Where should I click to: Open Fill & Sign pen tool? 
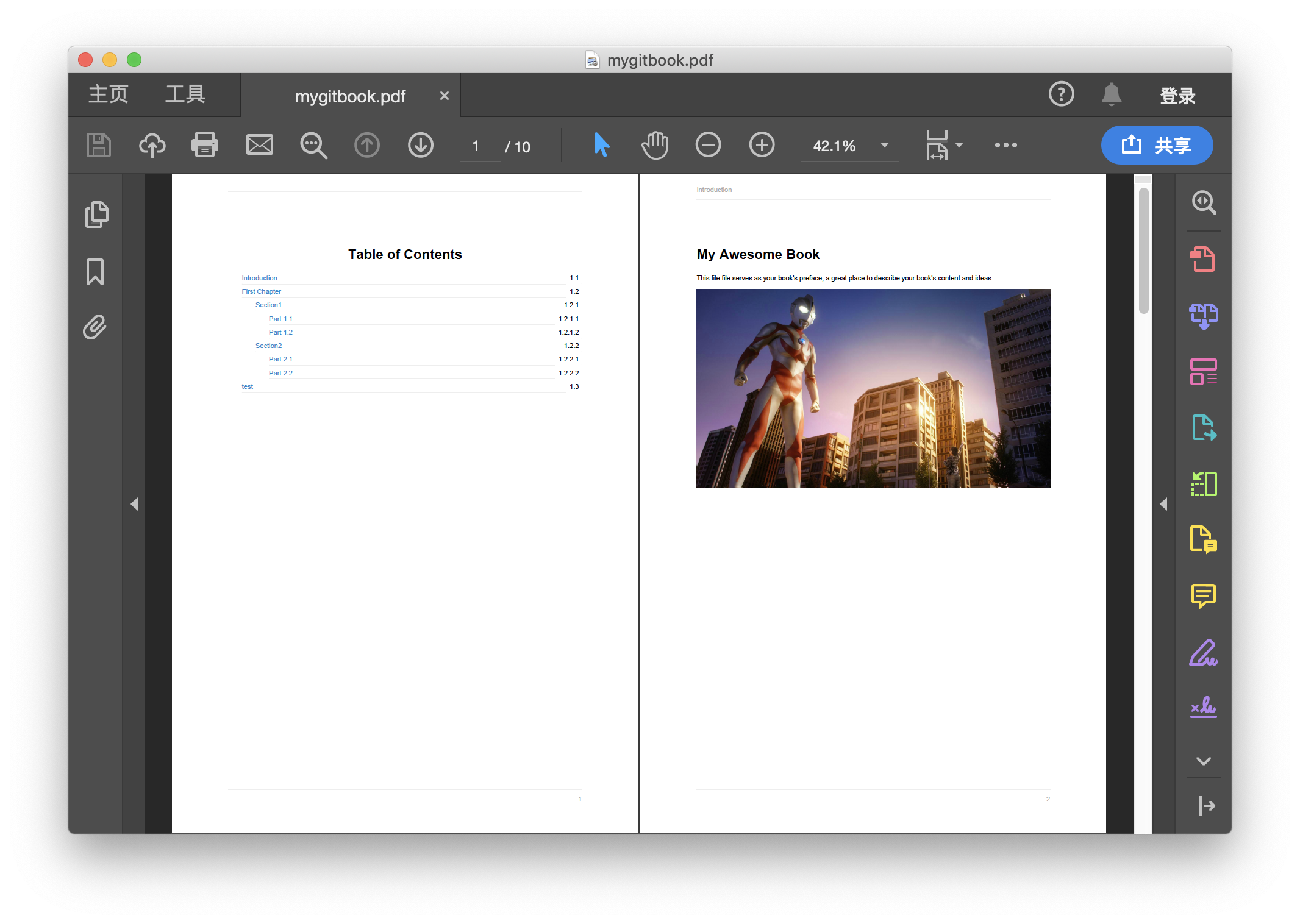coord(1203,653)
